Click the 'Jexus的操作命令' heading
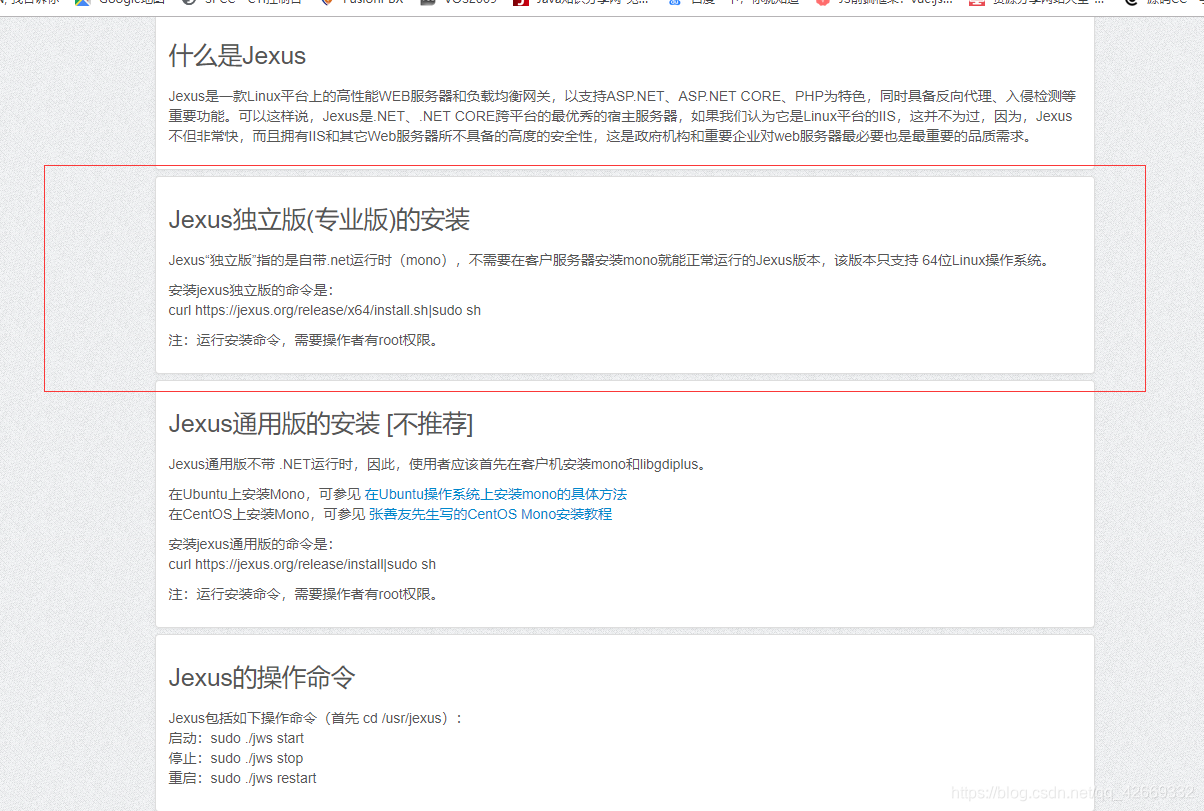Image resolution: width=1204 pixels, height=811 pixels. pos(262,678)
